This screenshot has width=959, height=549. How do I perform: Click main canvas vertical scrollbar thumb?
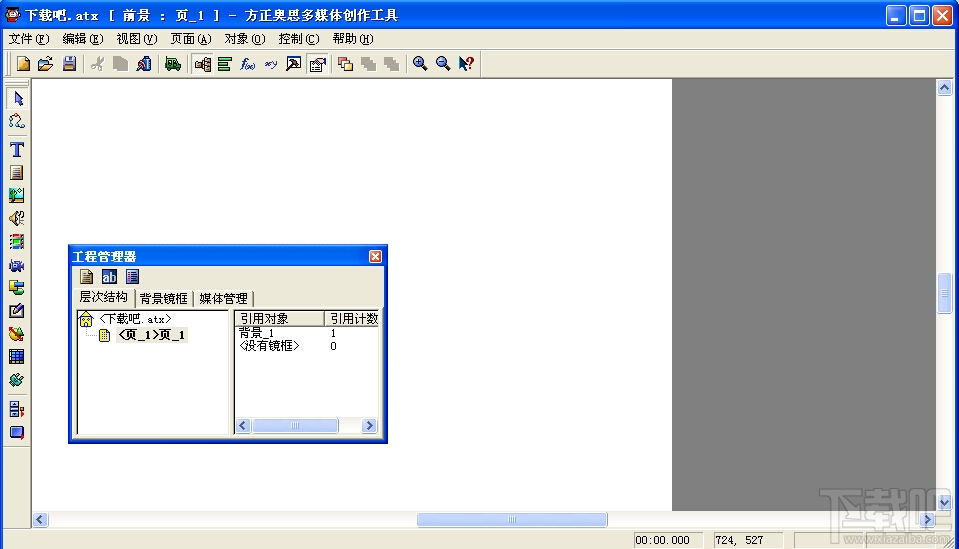tap(944, 293)
